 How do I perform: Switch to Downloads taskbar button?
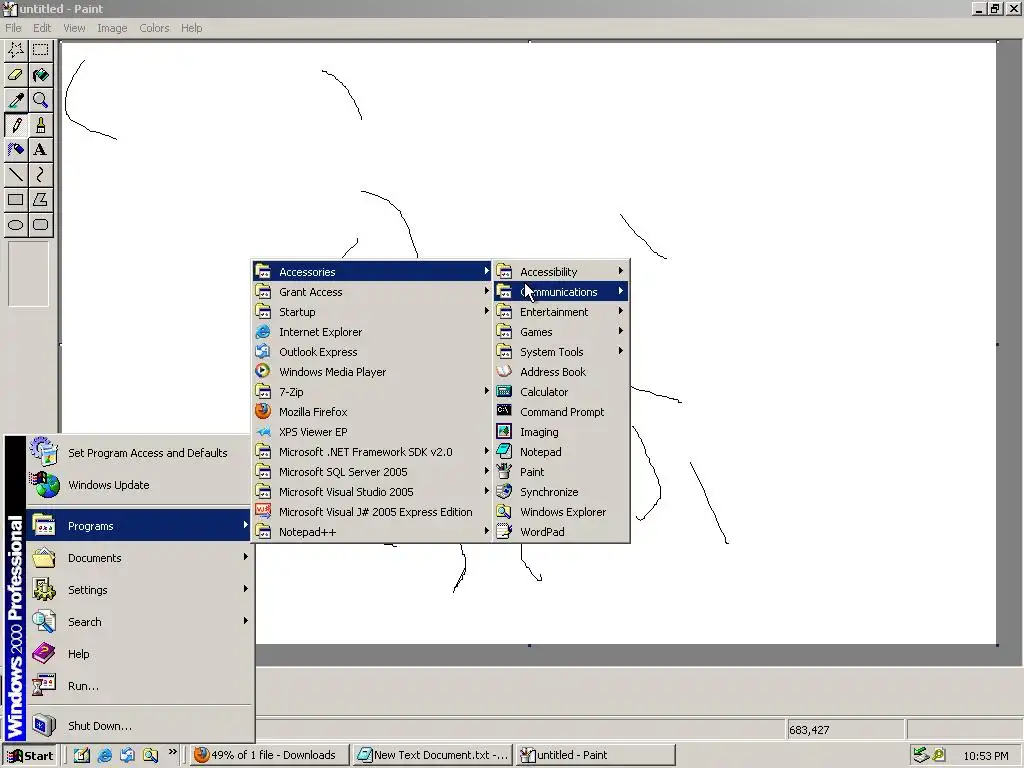click(270, 756)
